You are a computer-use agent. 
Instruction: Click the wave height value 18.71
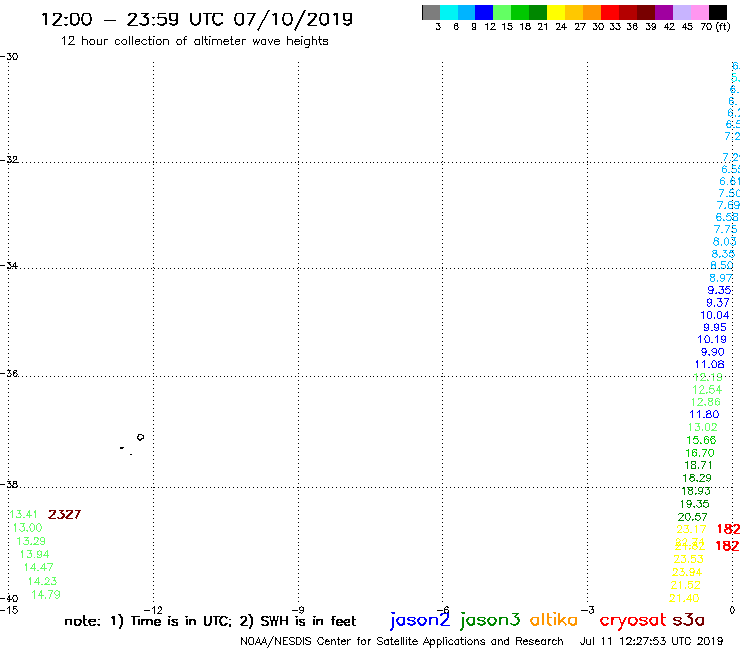[698, 465]
